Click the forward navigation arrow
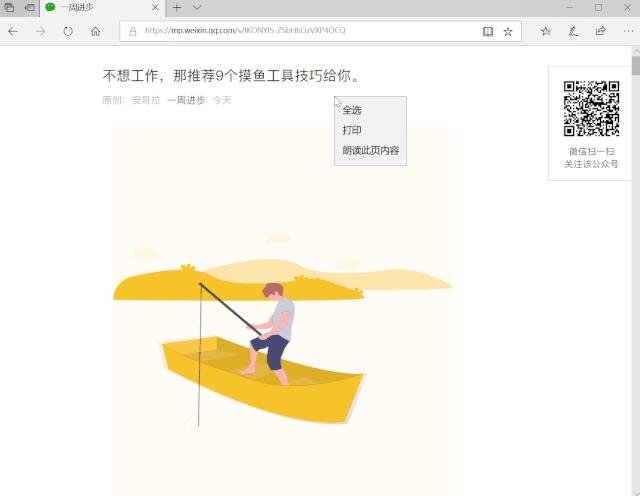Image resolution: width=640 pixels, height=496 pixels. pyautogui.click(x=40, y=31)
